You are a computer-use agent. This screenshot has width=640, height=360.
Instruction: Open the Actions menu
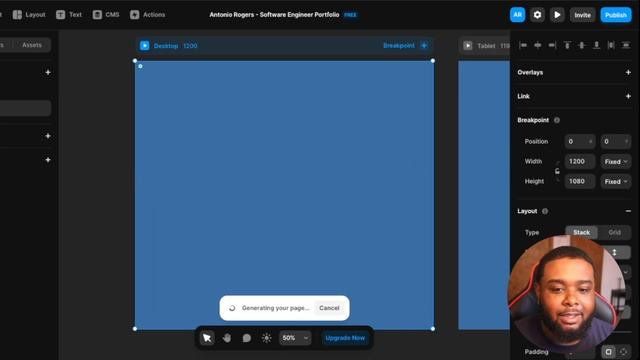point(147,15)
